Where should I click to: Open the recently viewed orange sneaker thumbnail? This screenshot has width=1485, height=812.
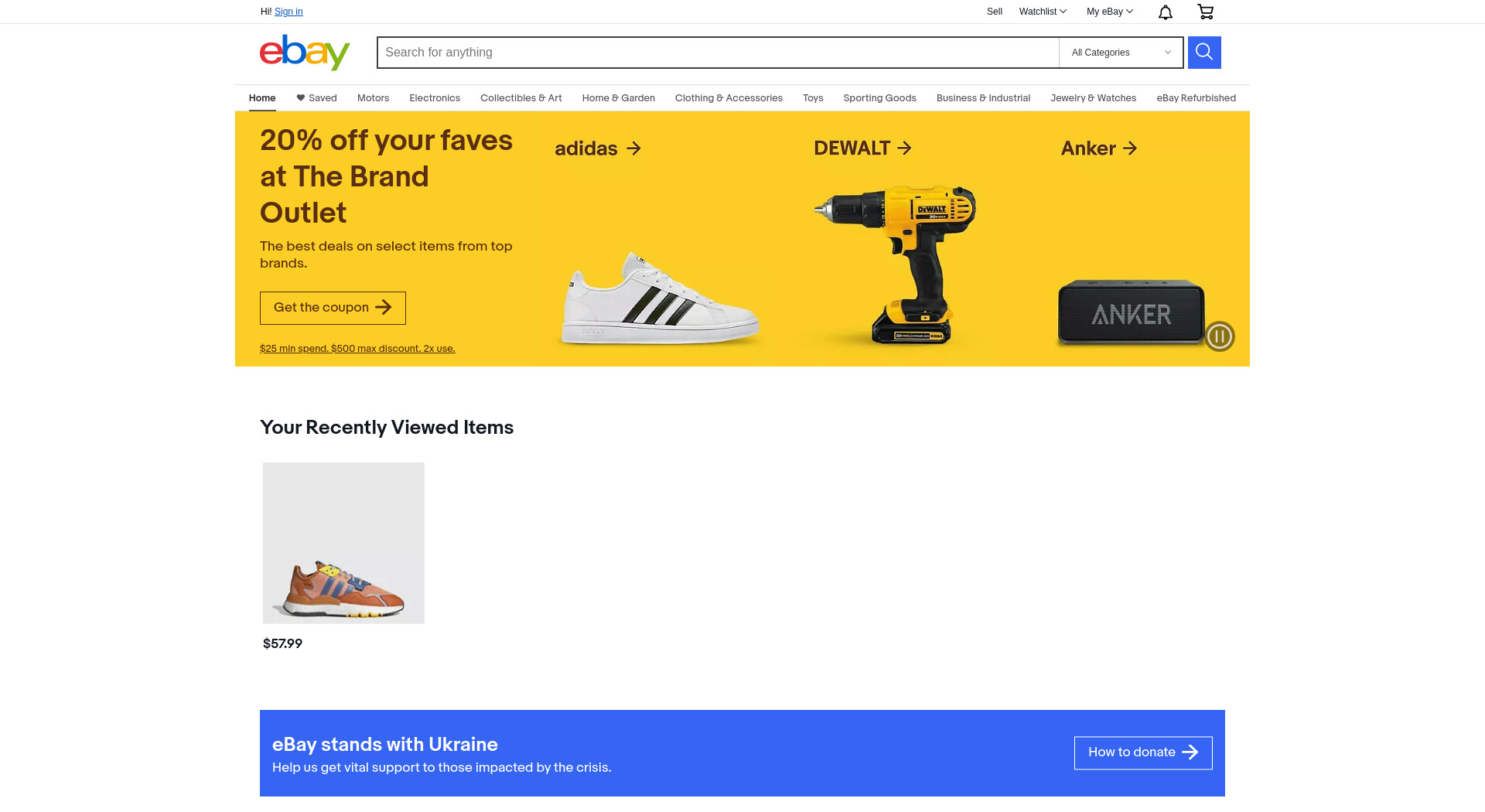tap(343, 543)
